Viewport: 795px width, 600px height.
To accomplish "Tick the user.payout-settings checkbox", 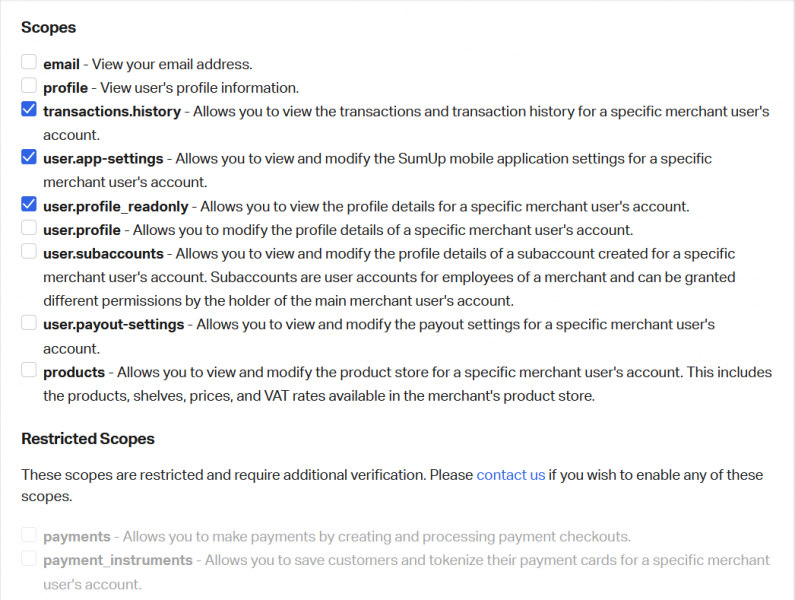I will 29,323.
